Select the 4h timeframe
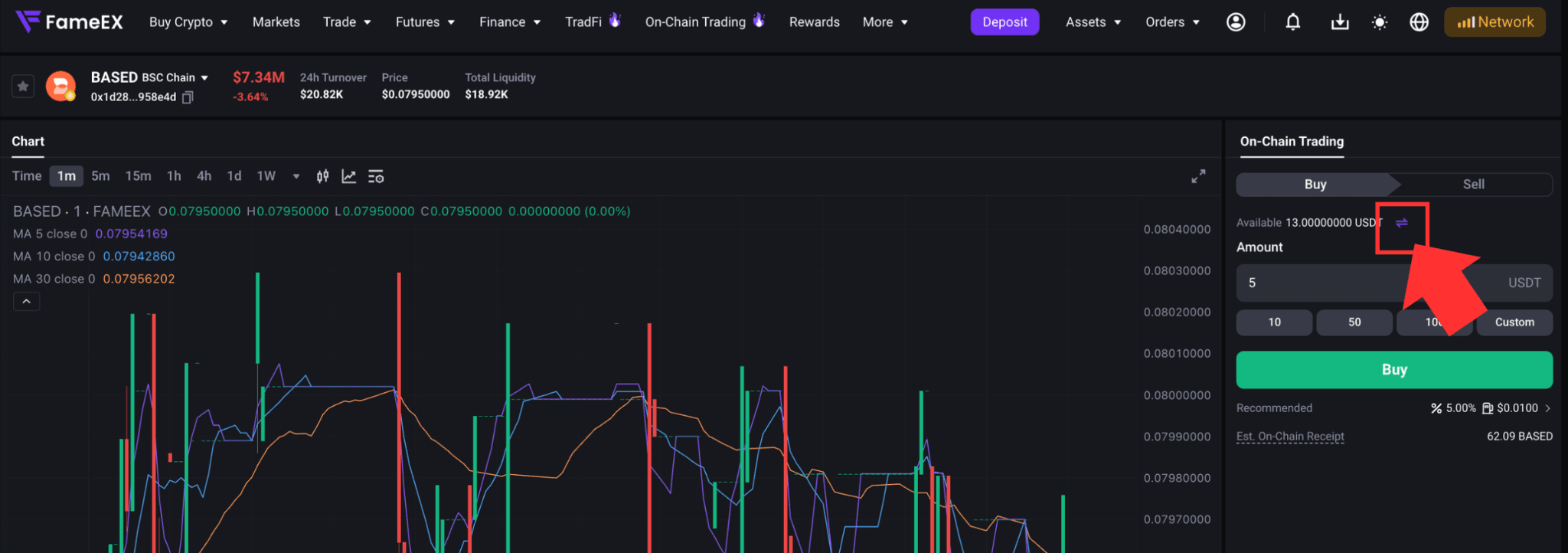The image size is (1568, 553). pos(204,176)
